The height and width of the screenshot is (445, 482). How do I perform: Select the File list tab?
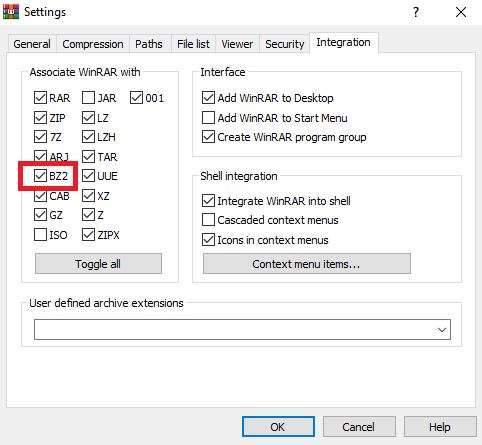click(x=193, y=44)
